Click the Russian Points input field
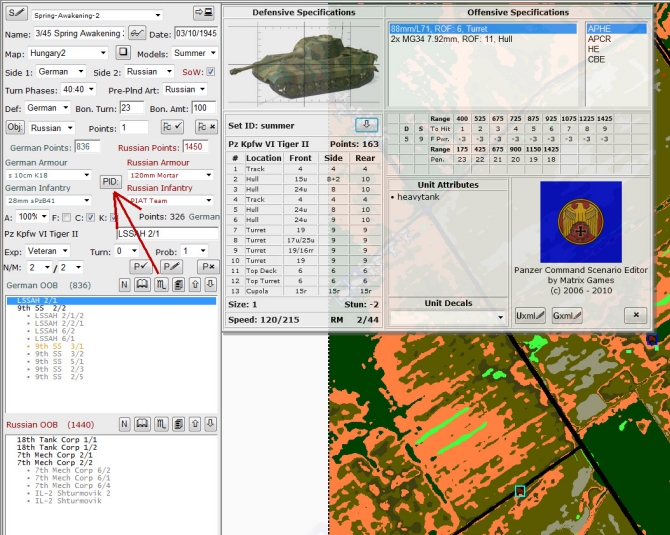Image resolution: width=670 pixels, height=535 pixels. pos(194,147)
